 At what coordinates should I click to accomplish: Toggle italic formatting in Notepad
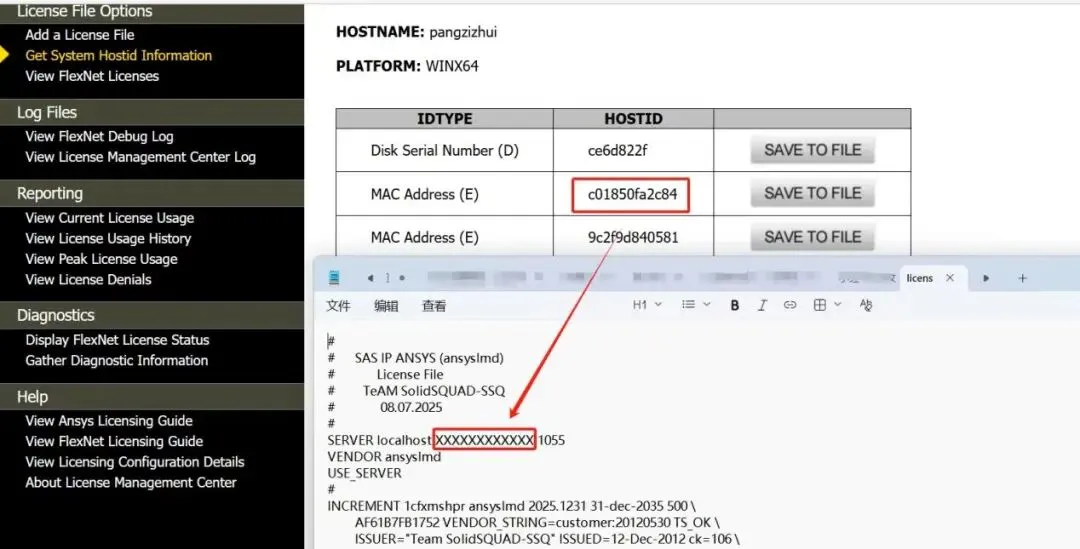[x=762, y=305]
